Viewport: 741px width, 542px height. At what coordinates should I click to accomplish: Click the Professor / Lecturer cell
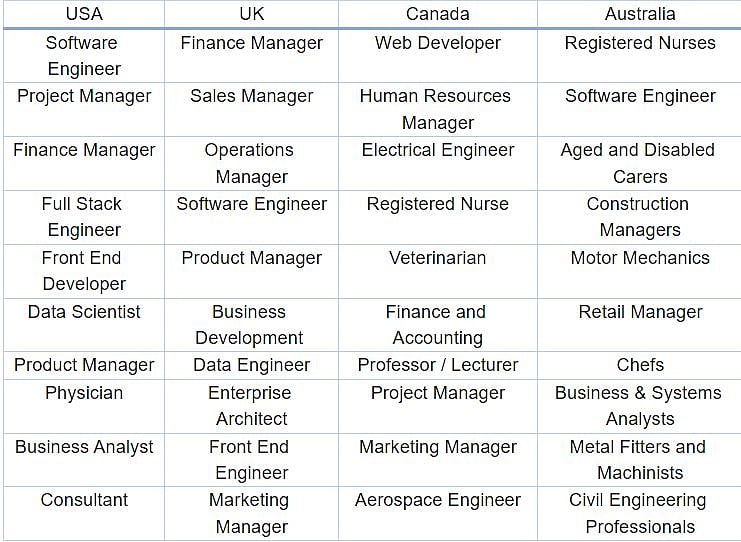pyautogui.click(x=437, y=365)
